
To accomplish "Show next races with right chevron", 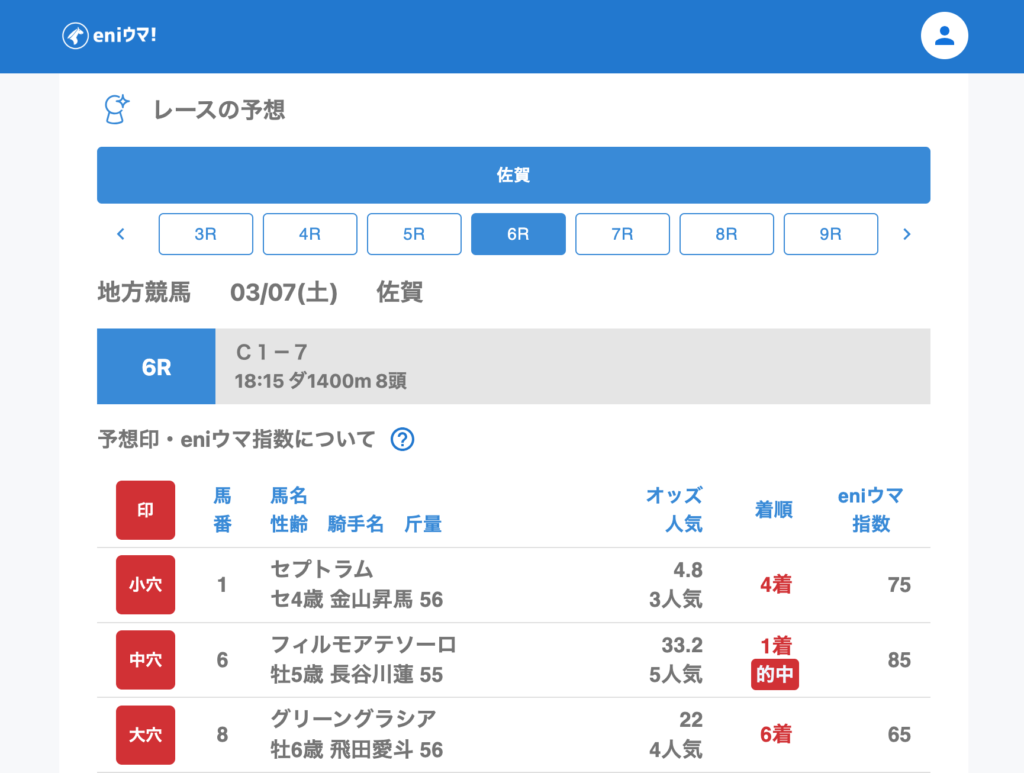I will (x=907, y=234).
